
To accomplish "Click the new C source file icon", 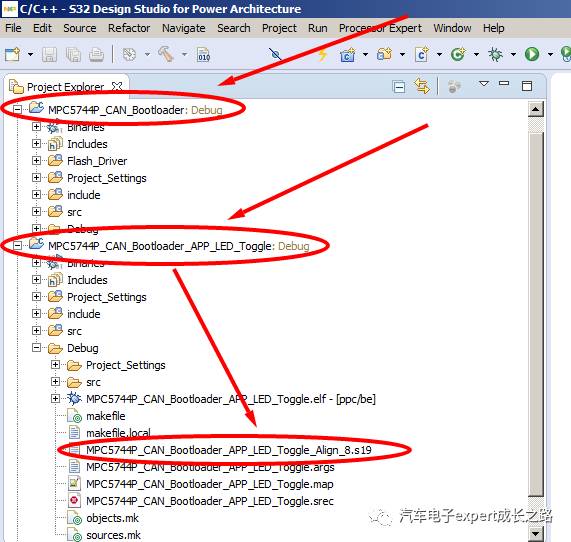I will click(x=422, y=55).
